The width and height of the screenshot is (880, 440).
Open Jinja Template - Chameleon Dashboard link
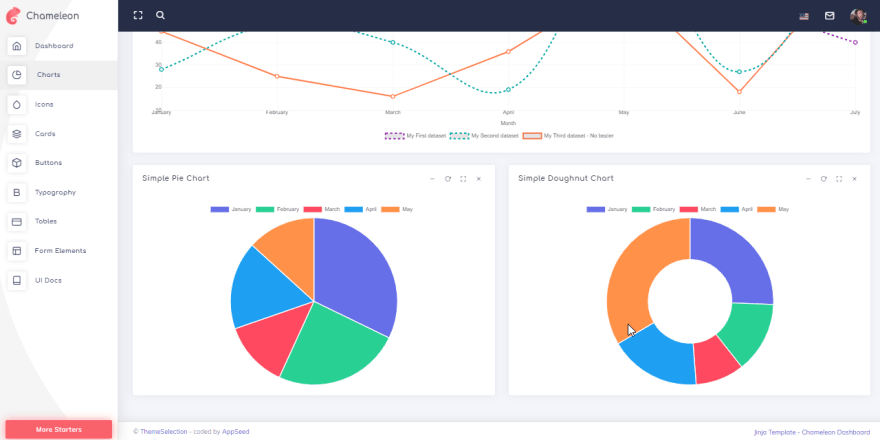(812, 432)
